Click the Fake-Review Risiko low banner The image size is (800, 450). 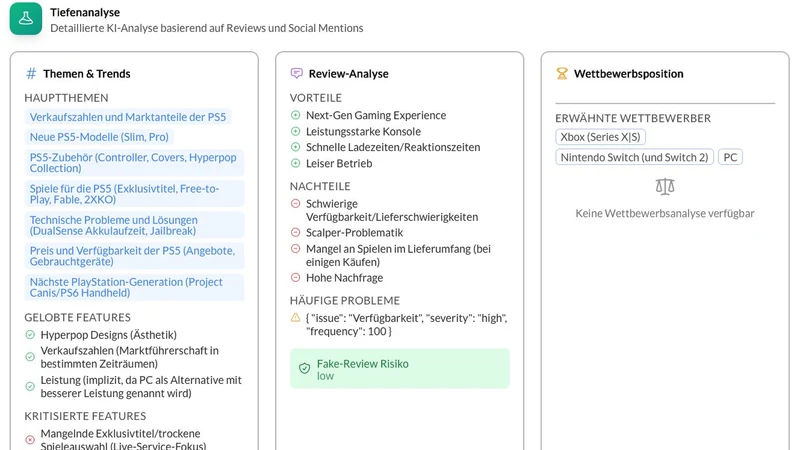pos(399,369)
